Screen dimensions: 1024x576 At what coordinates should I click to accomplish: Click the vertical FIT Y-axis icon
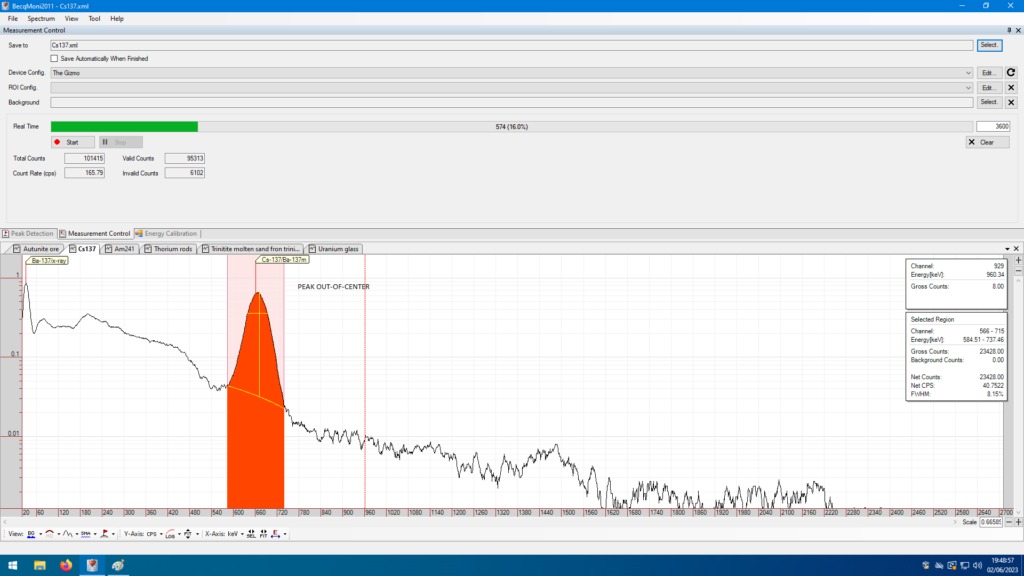tap(188, 534)
